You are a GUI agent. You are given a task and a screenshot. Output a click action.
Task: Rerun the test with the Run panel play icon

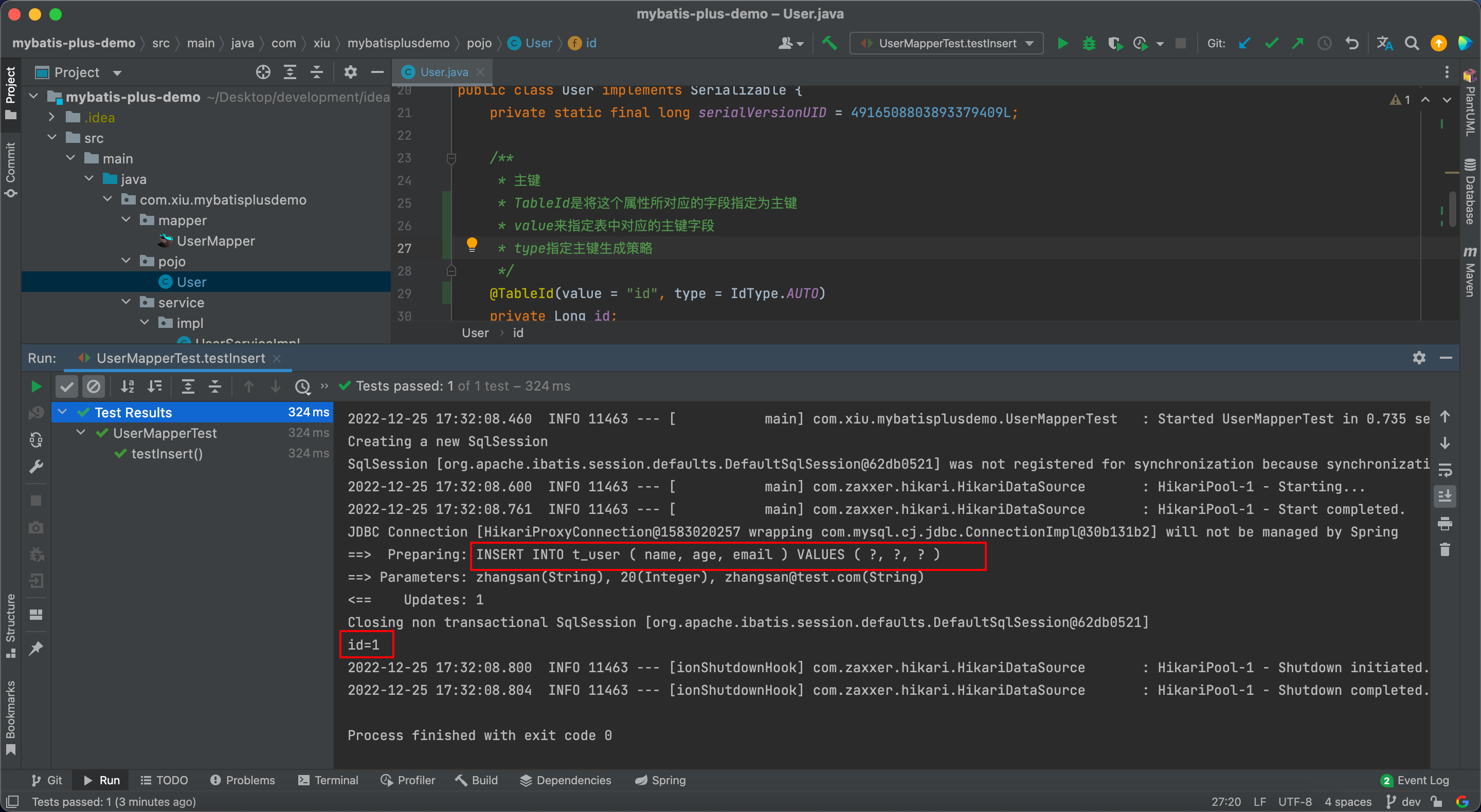pyautogui.click(x=35, y=386)
